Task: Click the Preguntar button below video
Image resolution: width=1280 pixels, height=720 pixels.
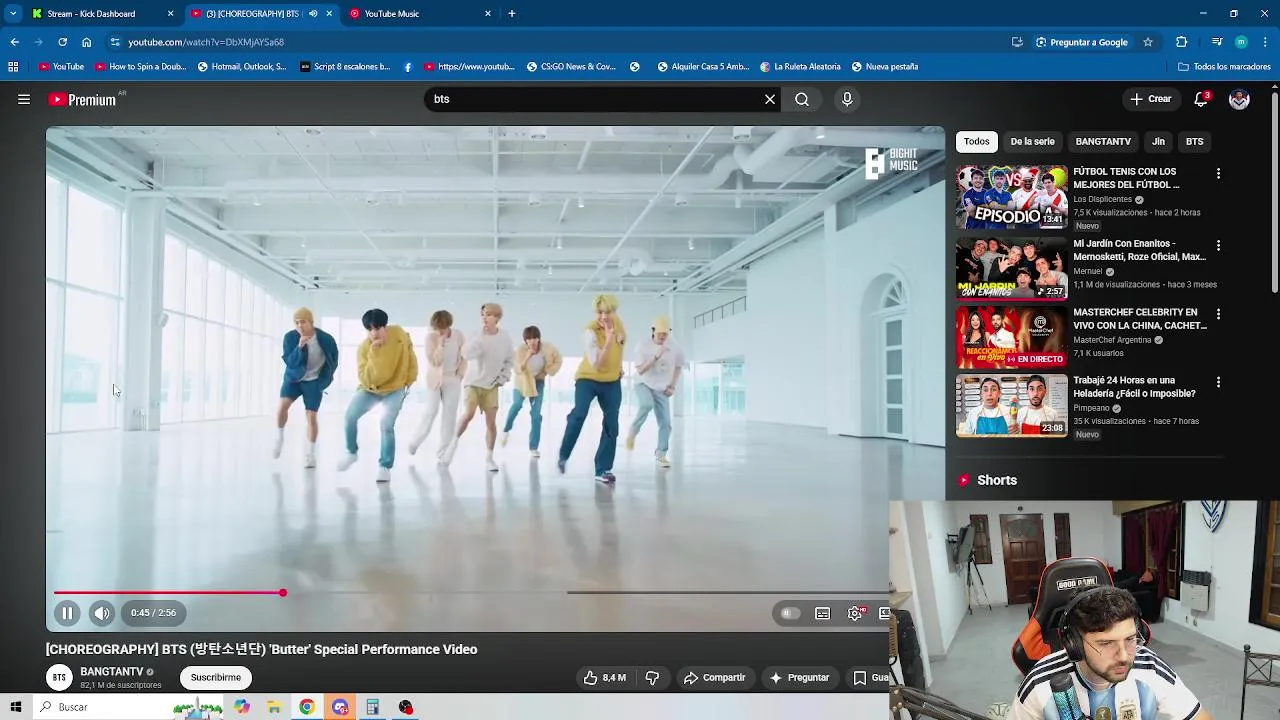Action: 798,678
